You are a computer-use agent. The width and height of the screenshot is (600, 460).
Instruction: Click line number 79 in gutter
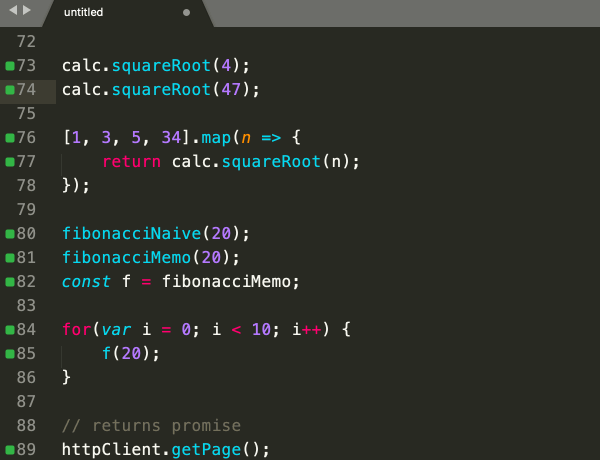point(26,210)
